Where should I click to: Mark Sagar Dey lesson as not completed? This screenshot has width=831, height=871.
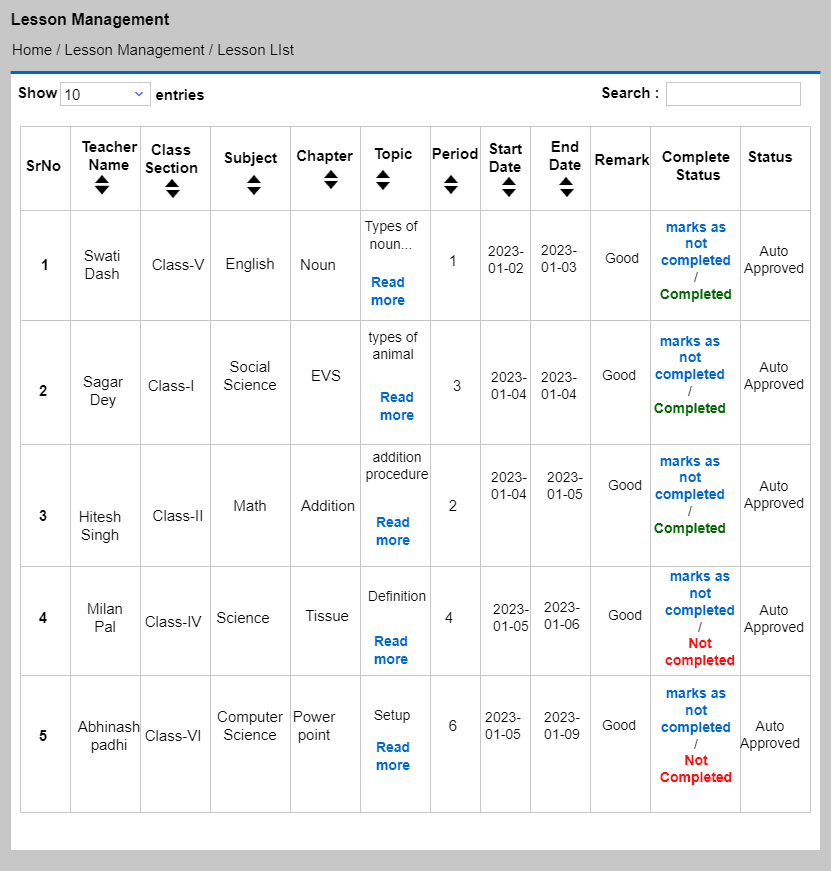click(x=689, y=358)
